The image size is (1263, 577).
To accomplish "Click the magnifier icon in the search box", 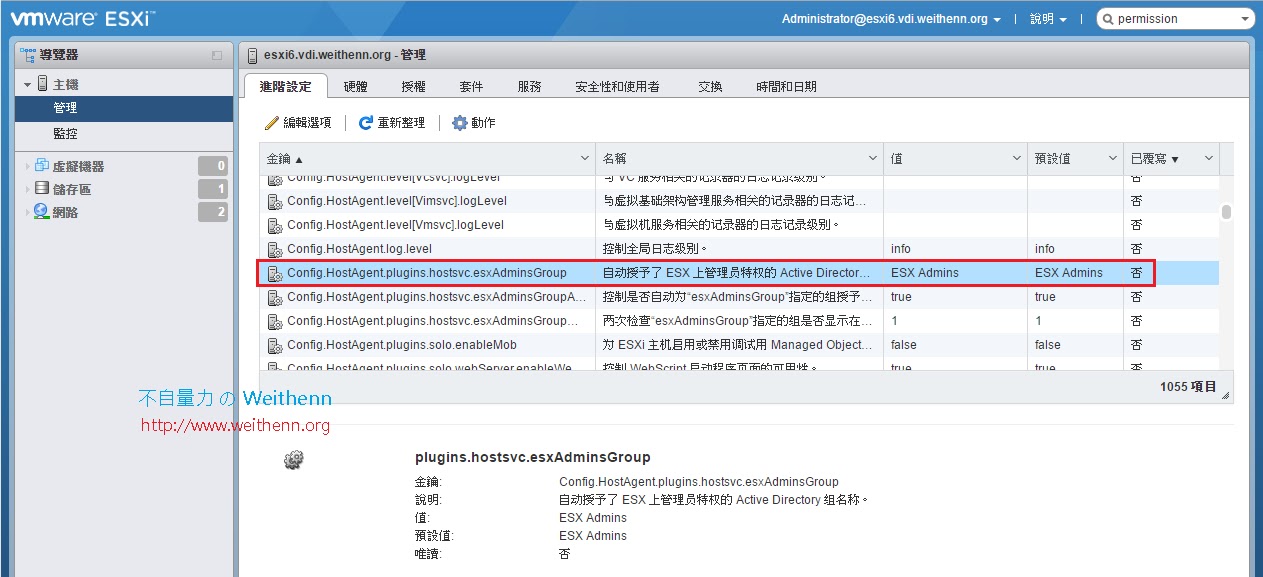I will pyautogui.click(x=1108, y=19).
